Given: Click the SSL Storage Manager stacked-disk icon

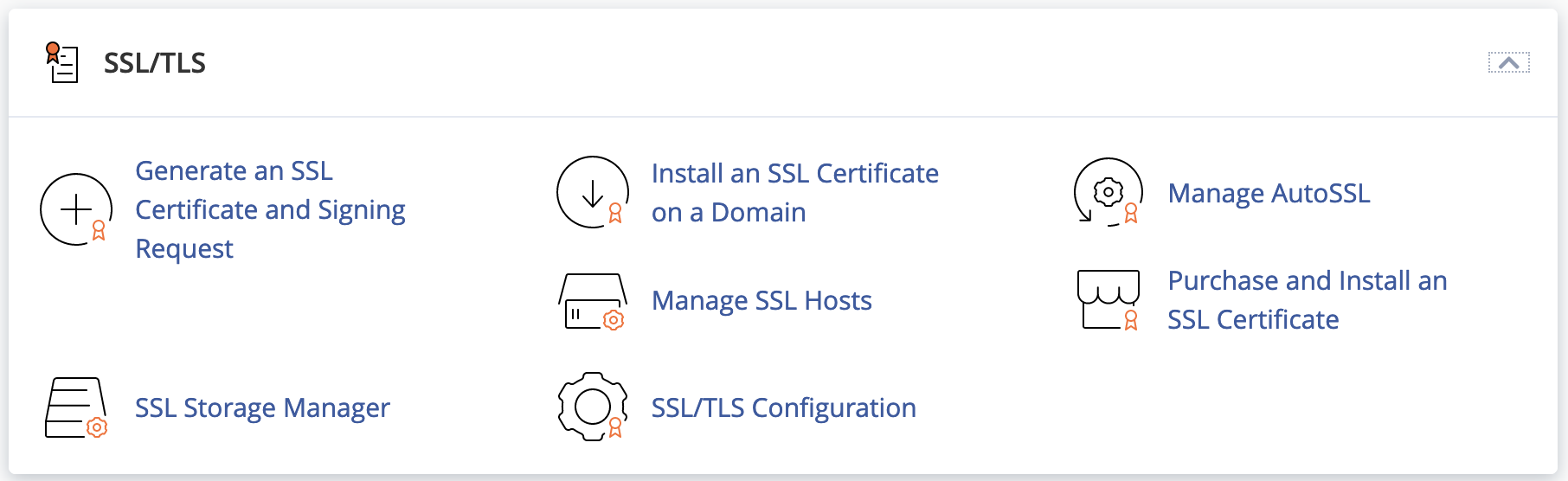Looking at the screenshot, I should point(75,407).
